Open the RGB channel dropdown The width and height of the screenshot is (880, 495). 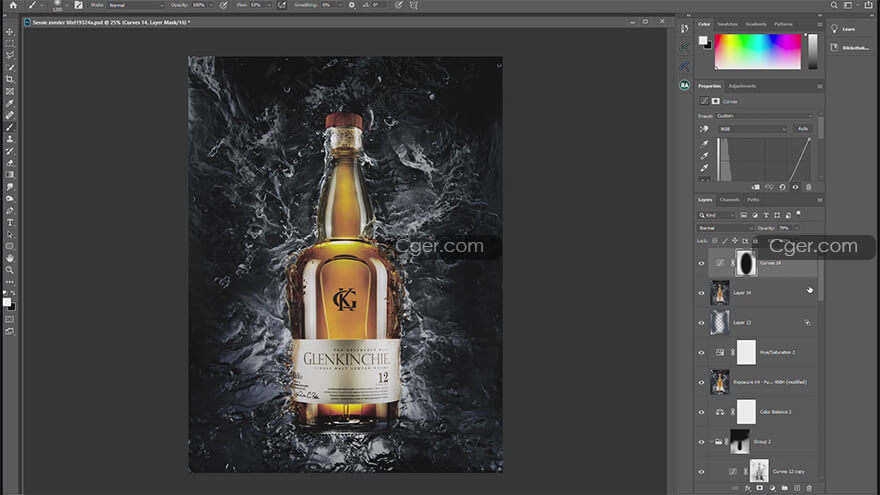pos(753,129)
